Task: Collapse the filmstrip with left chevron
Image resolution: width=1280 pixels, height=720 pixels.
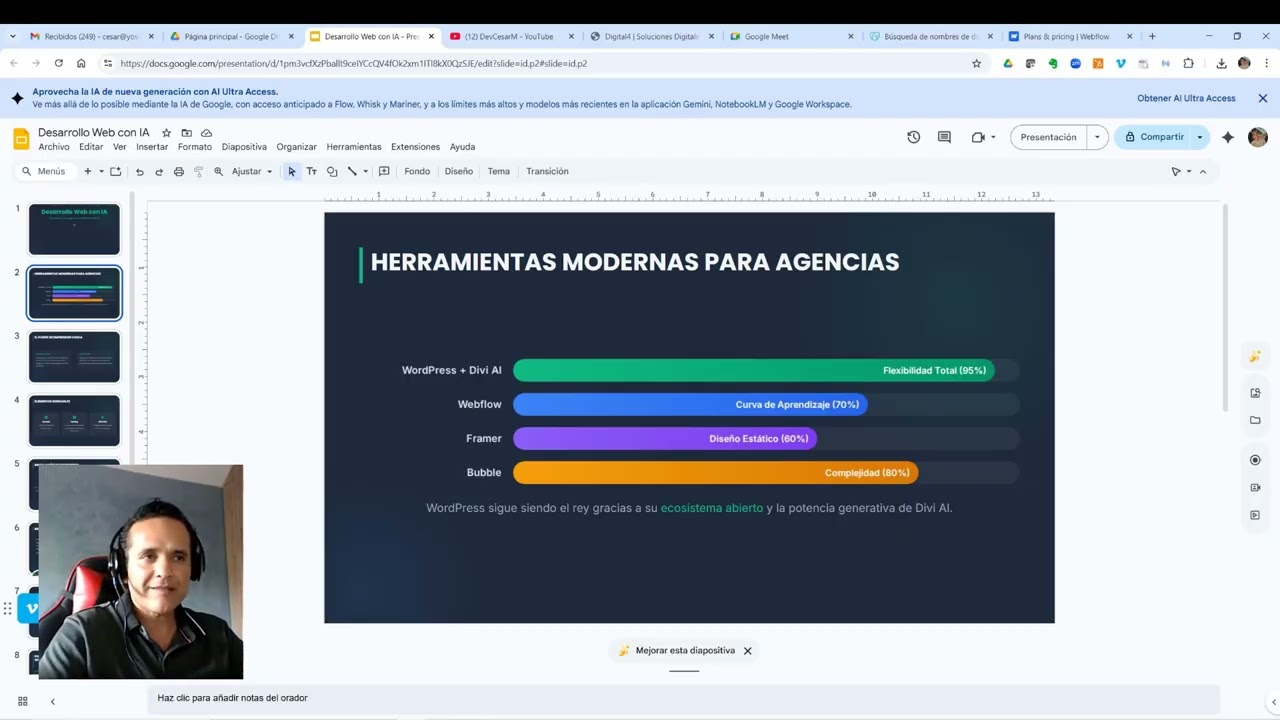Action: click(53, 701)
